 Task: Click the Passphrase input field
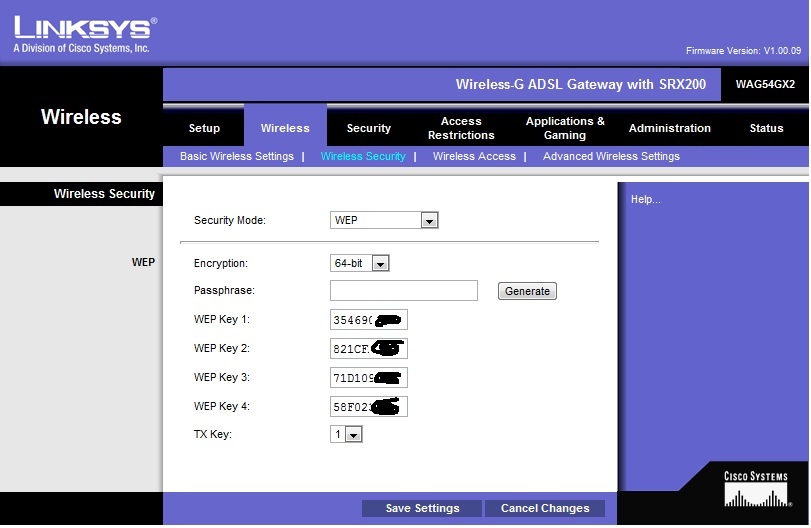tap(404, 291)
